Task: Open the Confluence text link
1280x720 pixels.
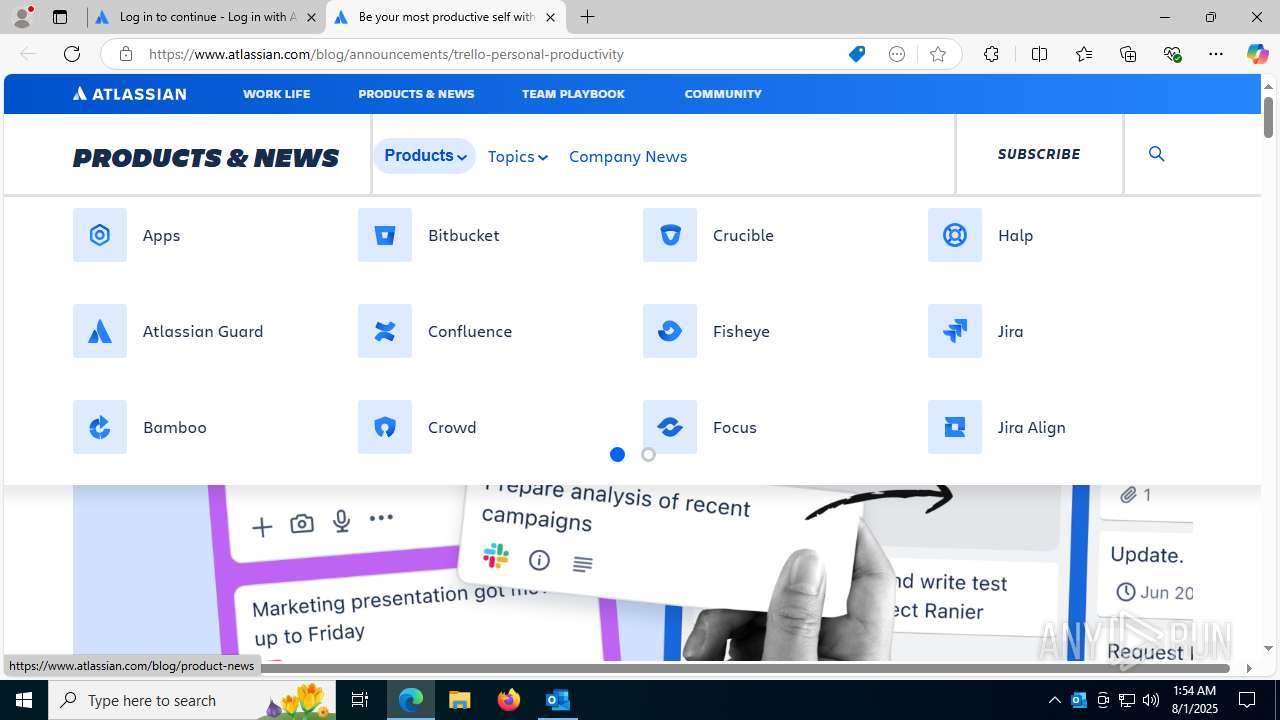Action: 470,331
